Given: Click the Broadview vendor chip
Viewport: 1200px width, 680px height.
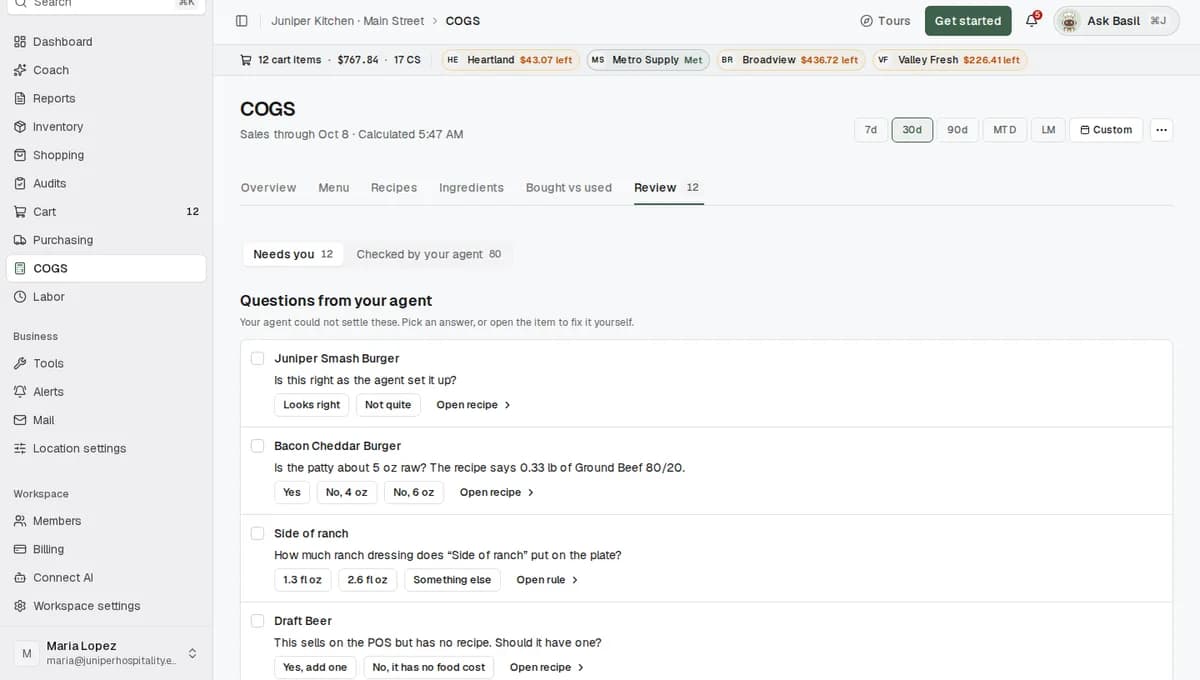Looking at the screenshot, I should point(790,60).
